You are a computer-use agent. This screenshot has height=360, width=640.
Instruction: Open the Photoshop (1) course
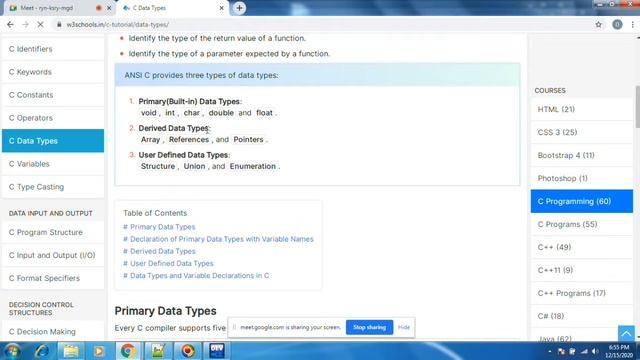click(x=582, y=178)
